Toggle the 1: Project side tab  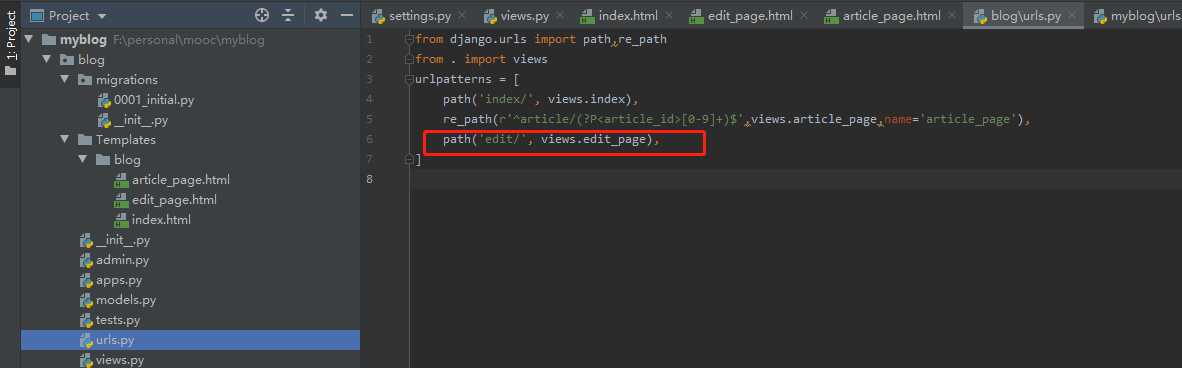coord(11,42)
